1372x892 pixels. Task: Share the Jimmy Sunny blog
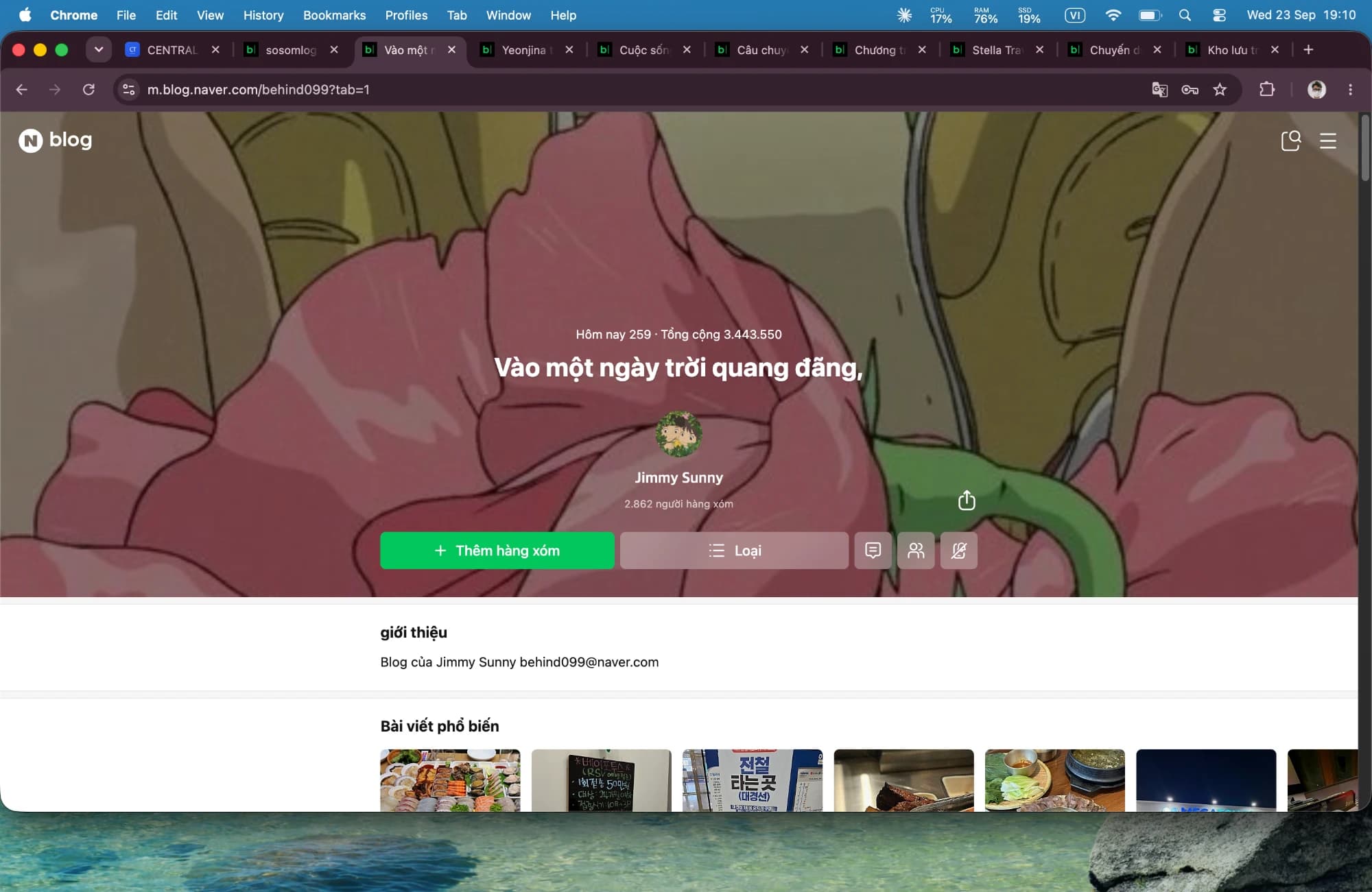pyautogui.click(x=967, y=500)
